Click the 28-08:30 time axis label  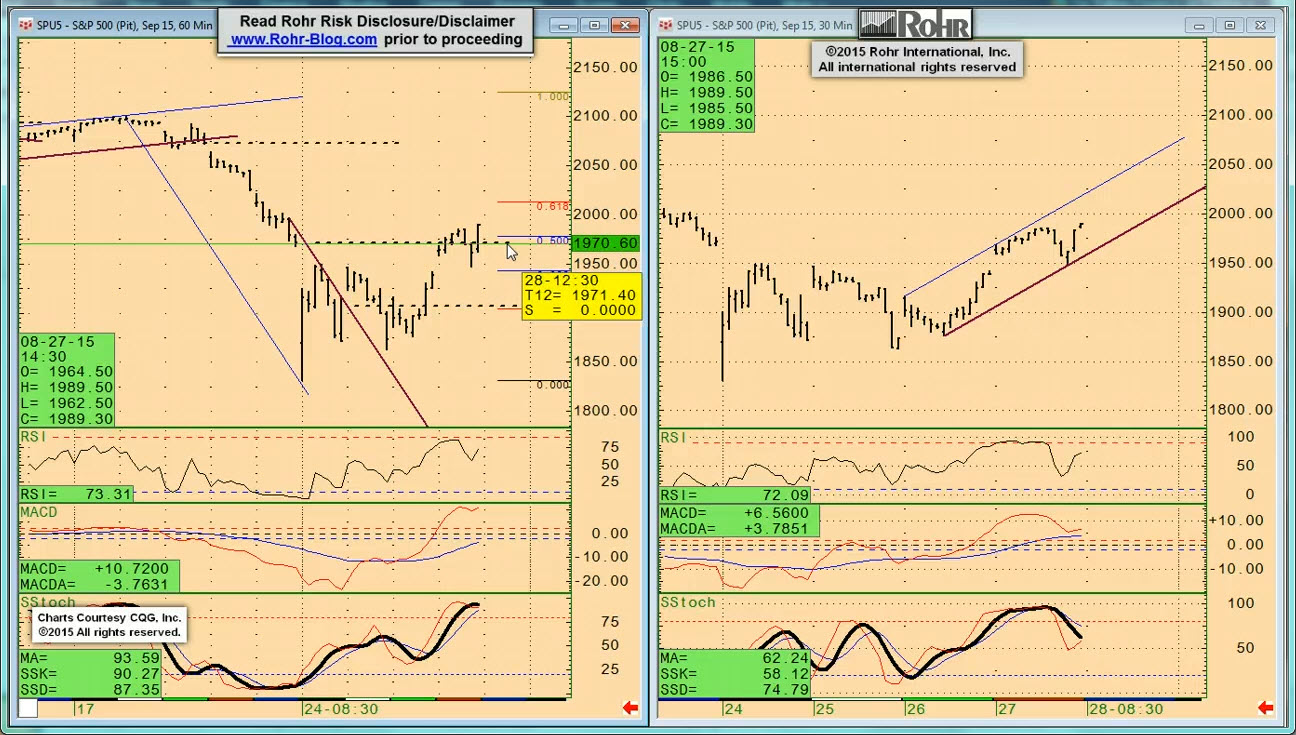[1125, 708]
